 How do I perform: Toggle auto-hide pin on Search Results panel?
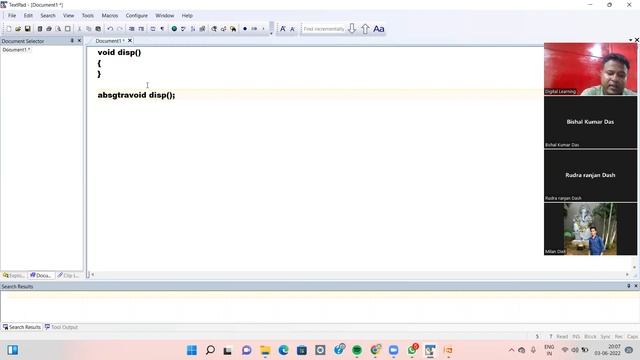(x=629, y=286)
